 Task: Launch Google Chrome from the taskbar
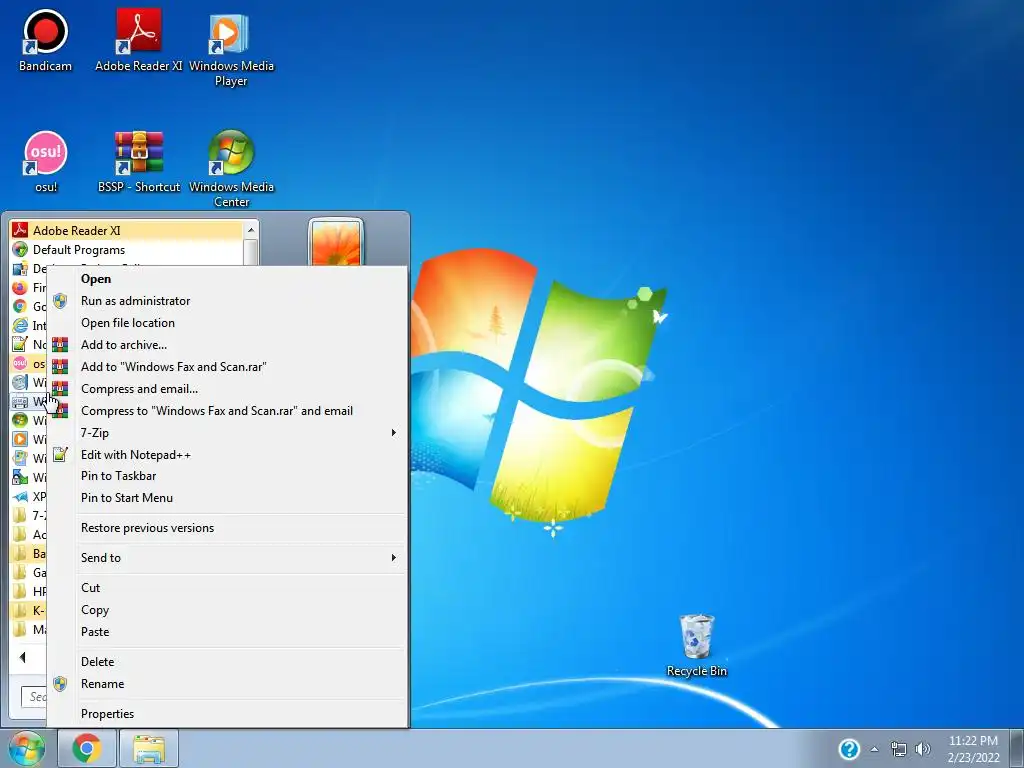click(87, 748)
